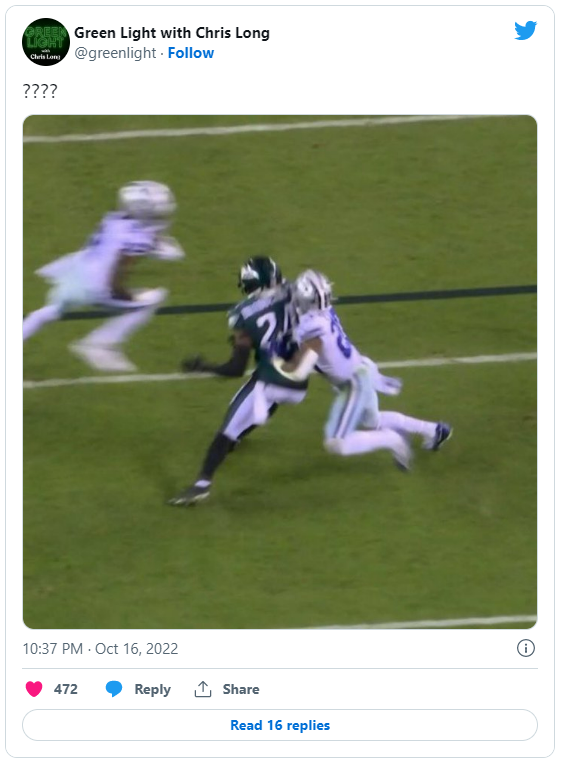Click the @greenlight handle
This screenshot has width=562, height=760.
tap(115, 53)
